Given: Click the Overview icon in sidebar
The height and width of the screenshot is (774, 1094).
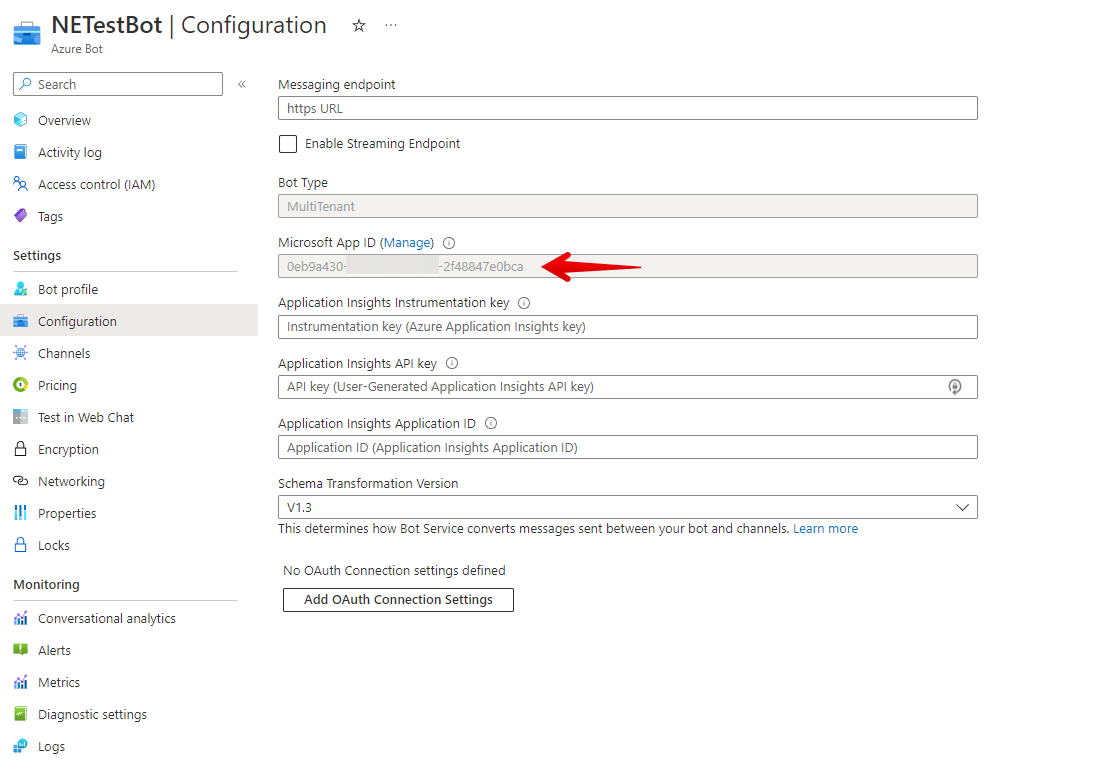Looking at the screenshot, I should (x=21, y=120).
